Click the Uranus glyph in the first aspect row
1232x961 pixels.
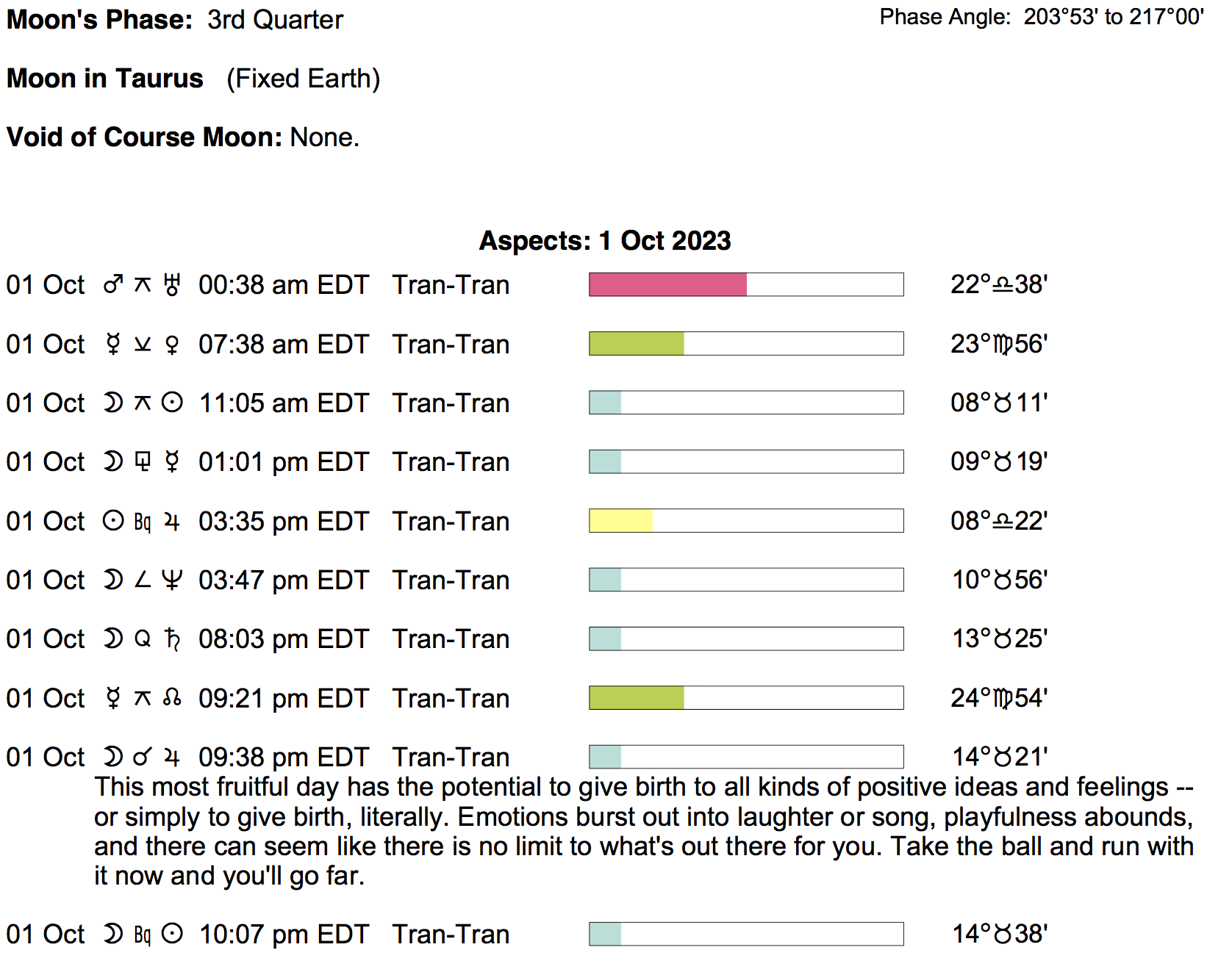(172, 284)
